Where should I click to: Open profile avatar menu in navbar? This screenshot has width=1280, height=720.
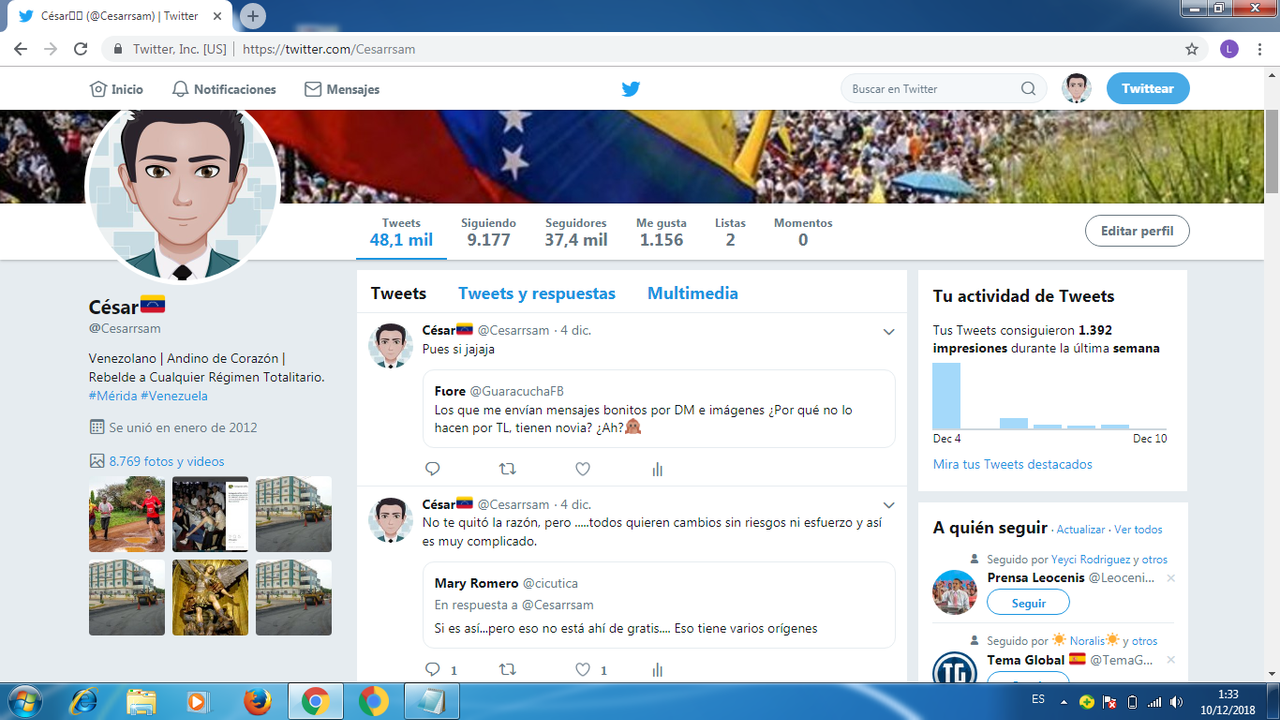[1076, 88]
